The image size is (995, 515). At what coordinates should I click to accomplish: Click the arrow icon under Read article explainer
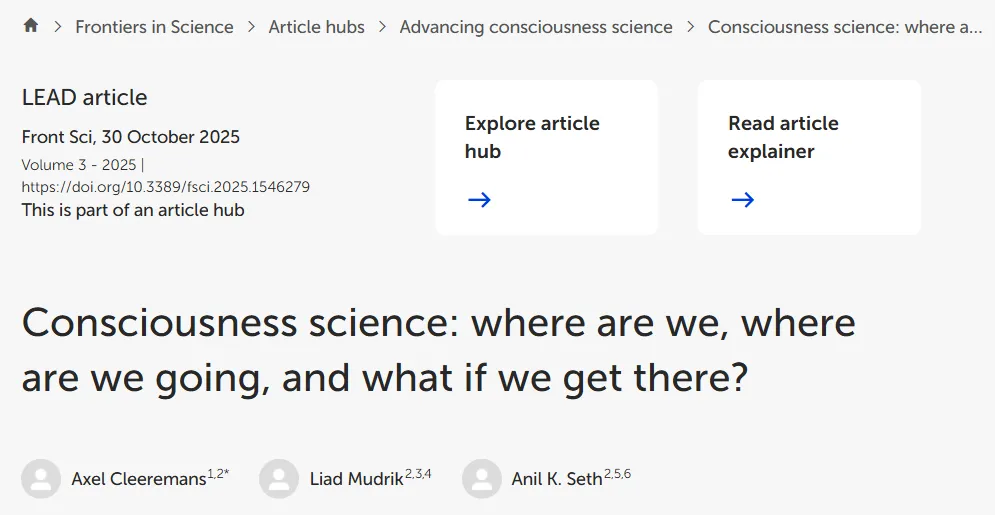click(742, 200)
